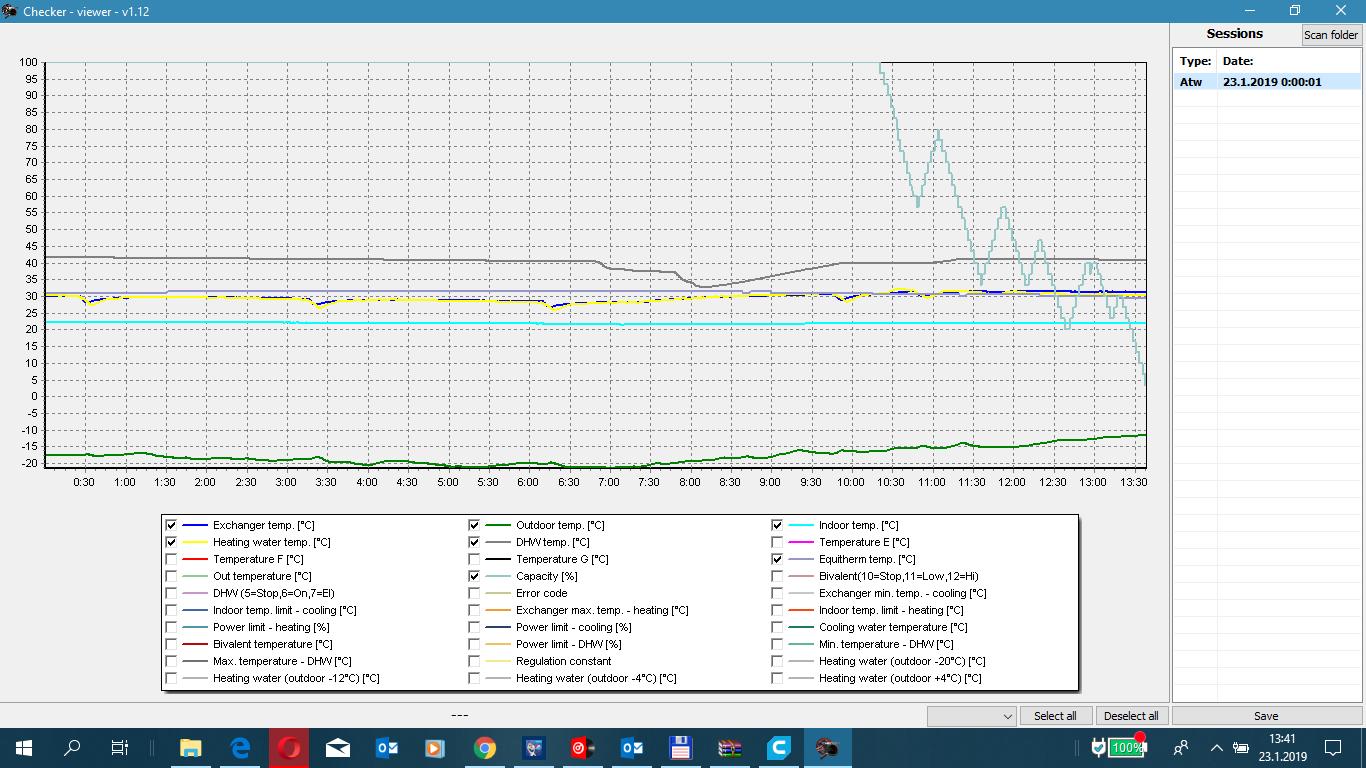
Task: Enable the Temperature F [°C] series
Action: click(x=171, y=559)
